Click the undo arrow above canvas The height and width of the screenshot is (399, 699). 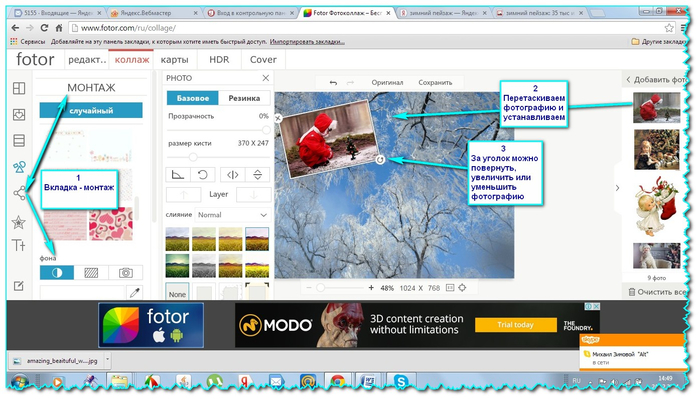click(x=333, y=82)
